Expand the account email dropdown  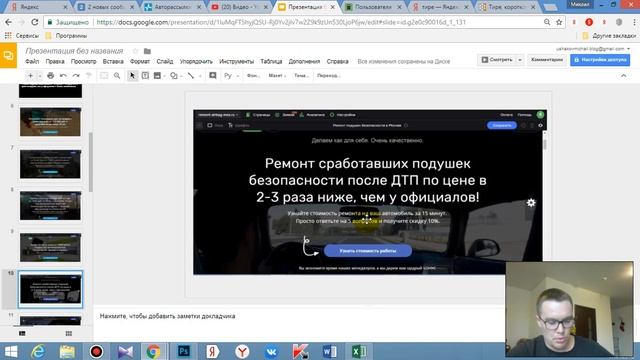point(629,49)
